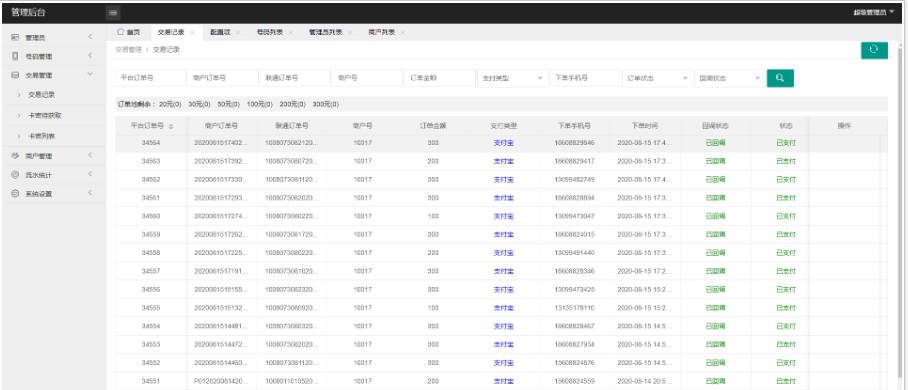Close the 交易记录 tab via its X
This screenshot has width=908, height=390.
(x=192, y=32)
